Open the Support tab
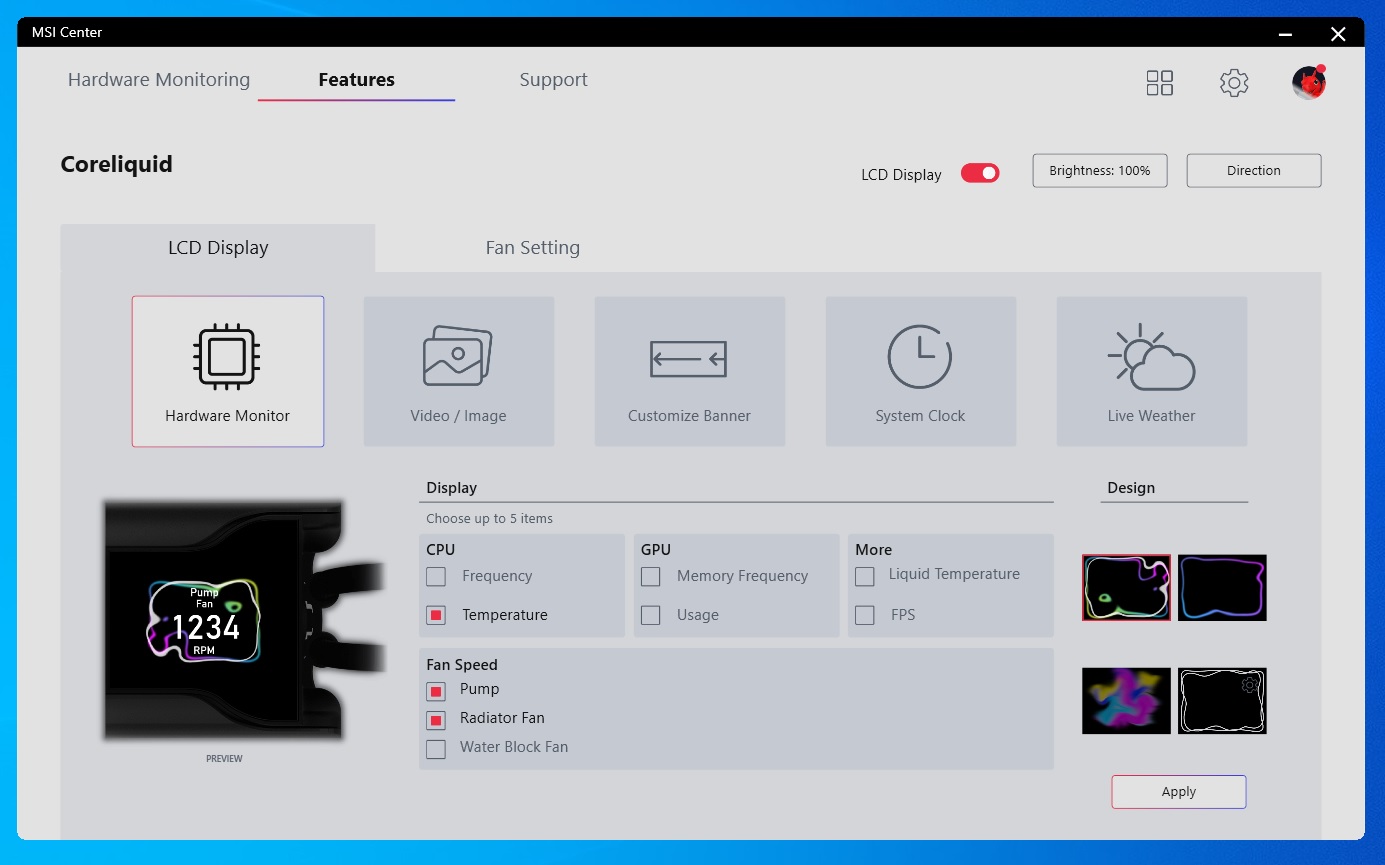 pyautogui.click(x=553, y=80)
